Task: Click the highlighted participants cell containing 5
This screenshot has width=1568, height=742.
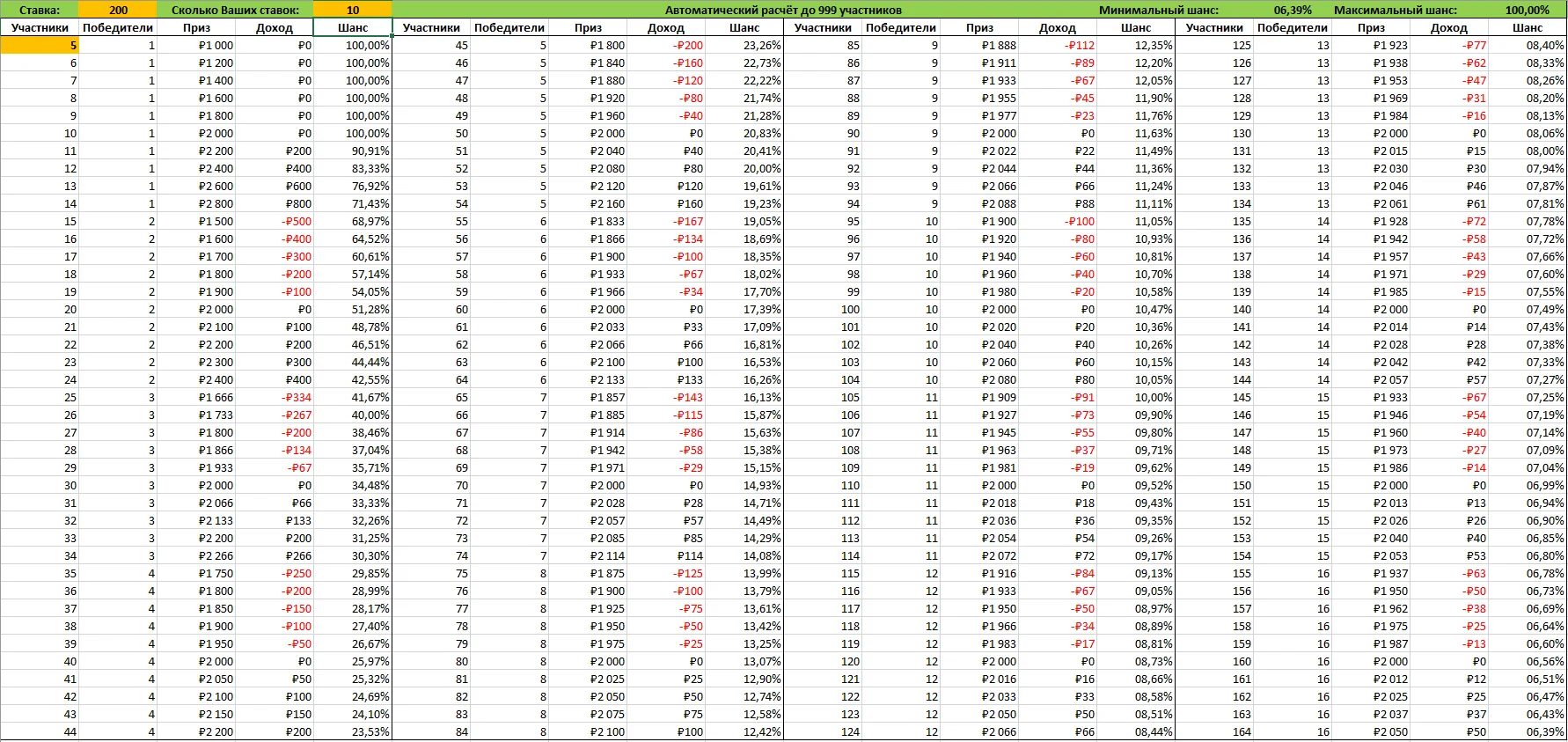Action: [40, 45]
